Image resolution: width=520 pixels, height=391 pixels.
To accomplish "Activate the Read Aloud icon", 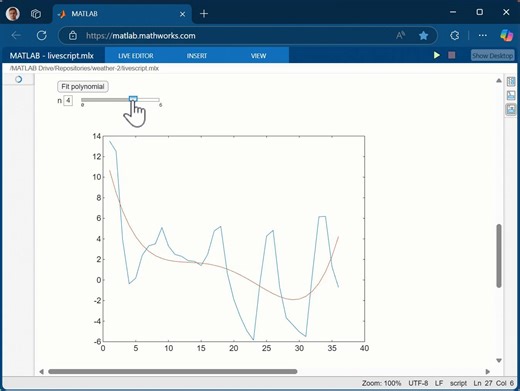I will coord(400,35).
